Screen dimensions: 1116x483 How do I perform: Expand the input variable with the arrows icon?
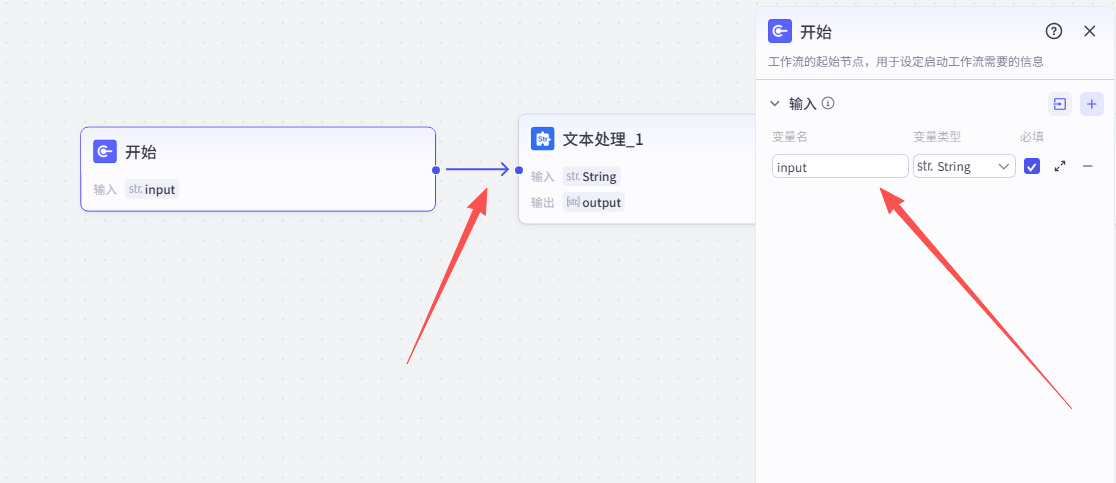(1060, 166)
